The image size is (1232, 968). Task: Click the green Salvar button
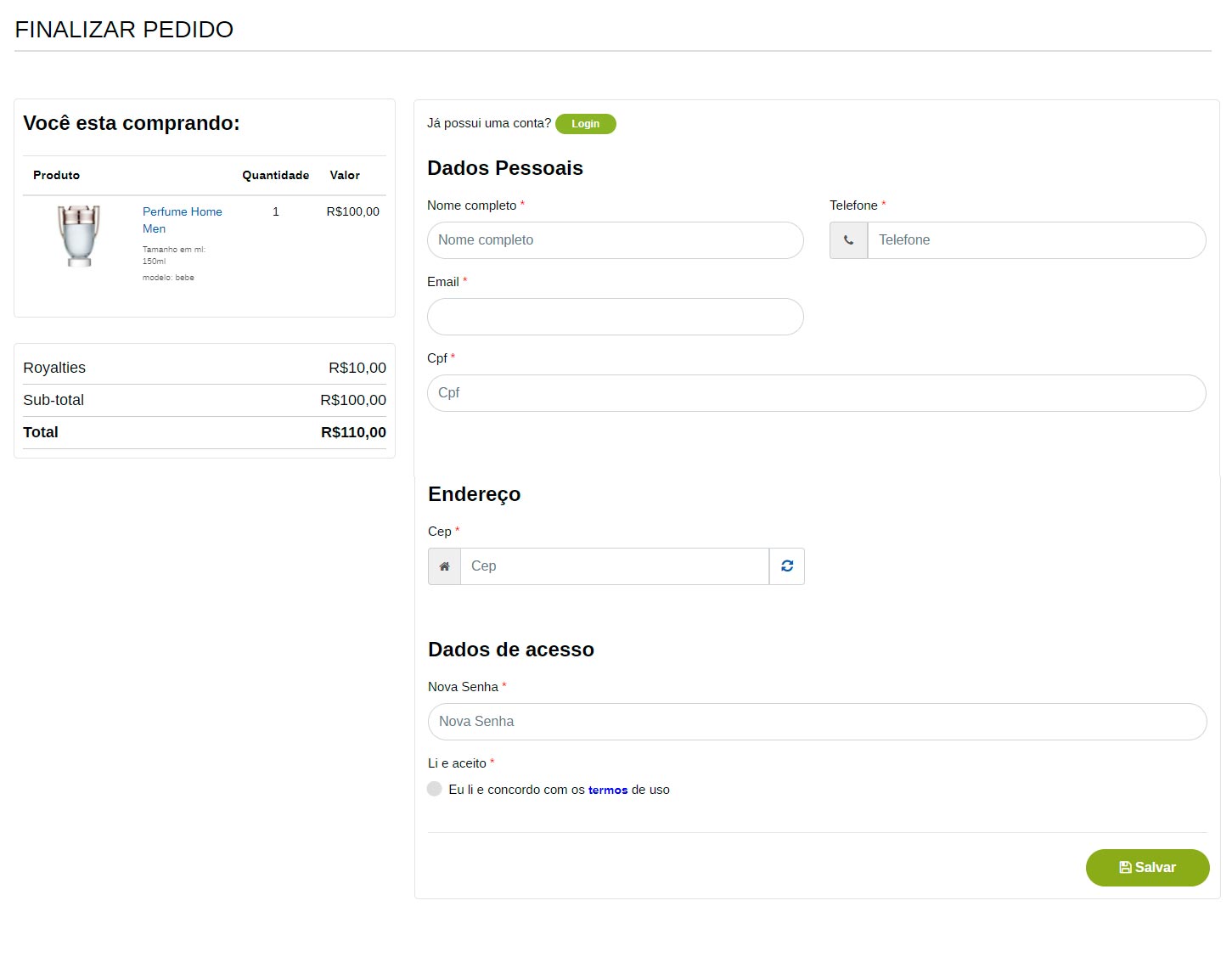[1147, 867]
